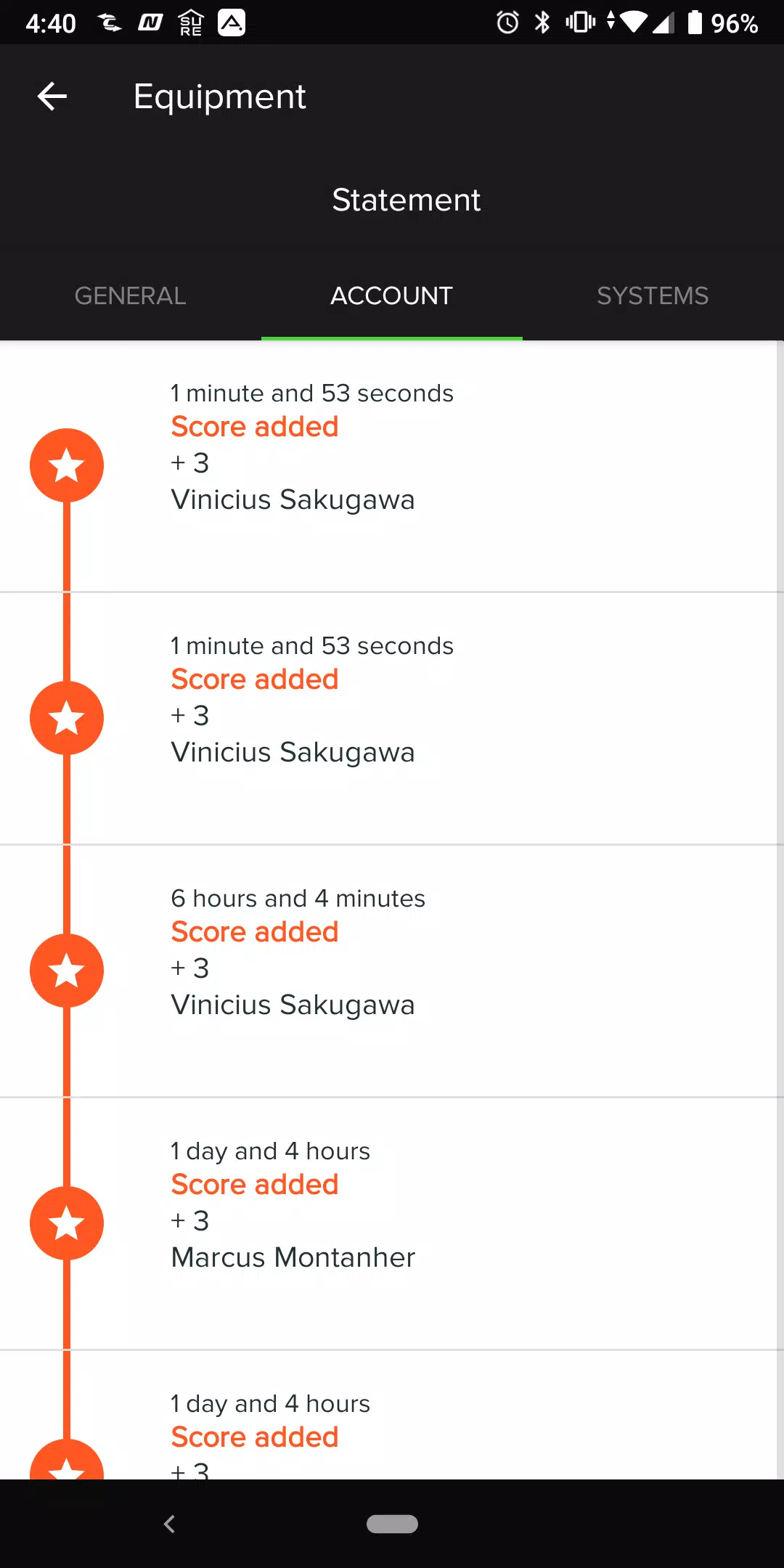Tap the star icon of the second score entry
Screen dimensions: 784x1568
coord(67,718)
